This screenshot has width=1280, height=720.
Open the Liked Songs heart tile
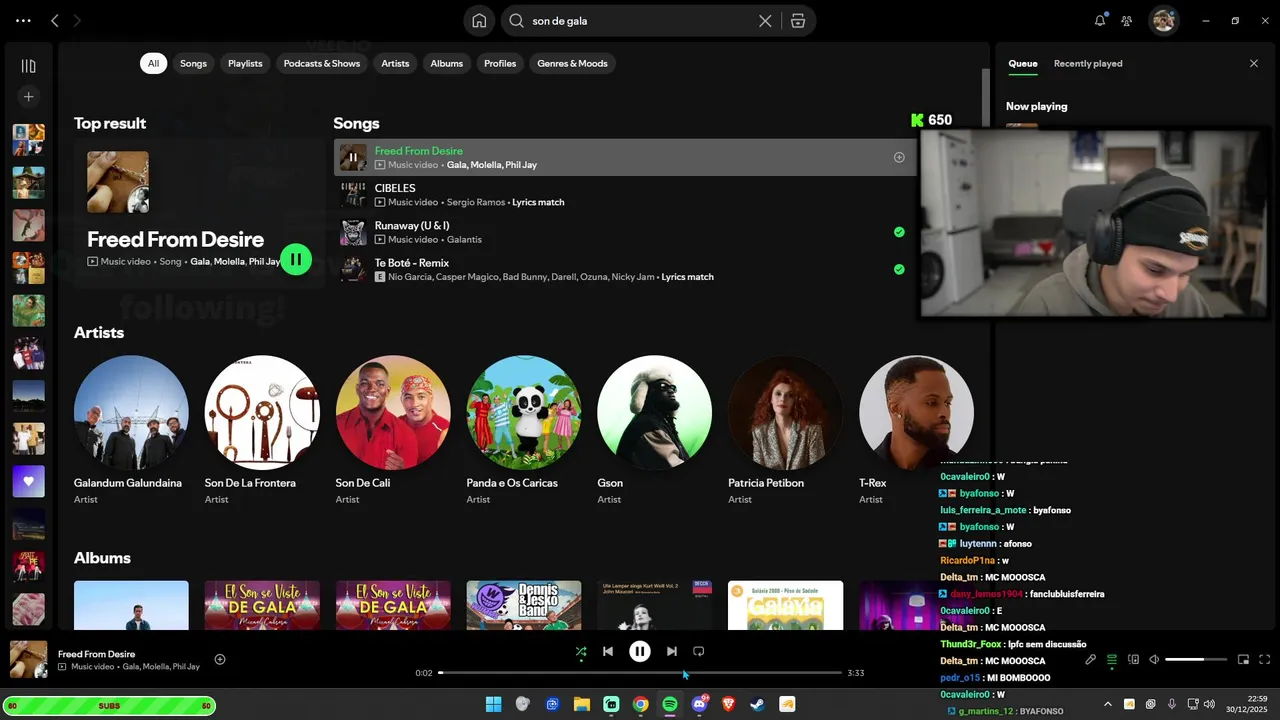tap(28, 481)
